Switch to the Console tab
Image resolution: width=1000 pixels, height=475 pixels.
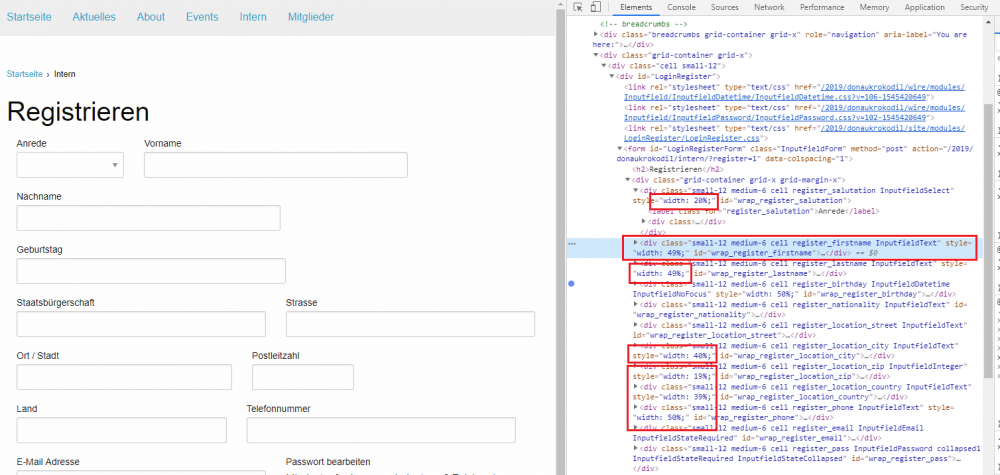pos(682,7)
